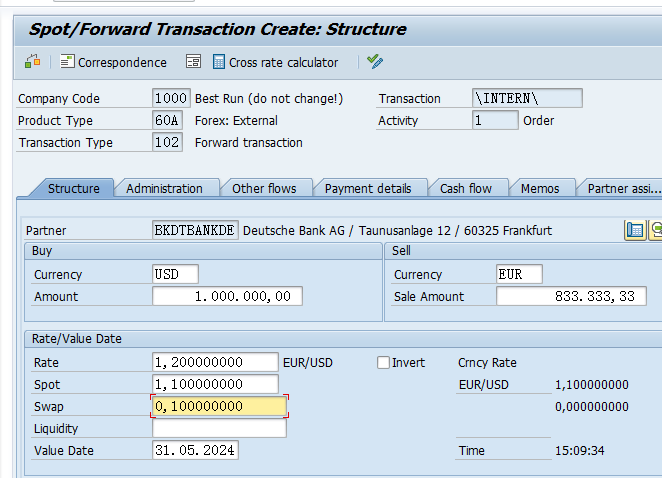This screenshot has width=662, height=478.
Task: Select the Sell Currency field showing EUR
Action: click(519, 274)
